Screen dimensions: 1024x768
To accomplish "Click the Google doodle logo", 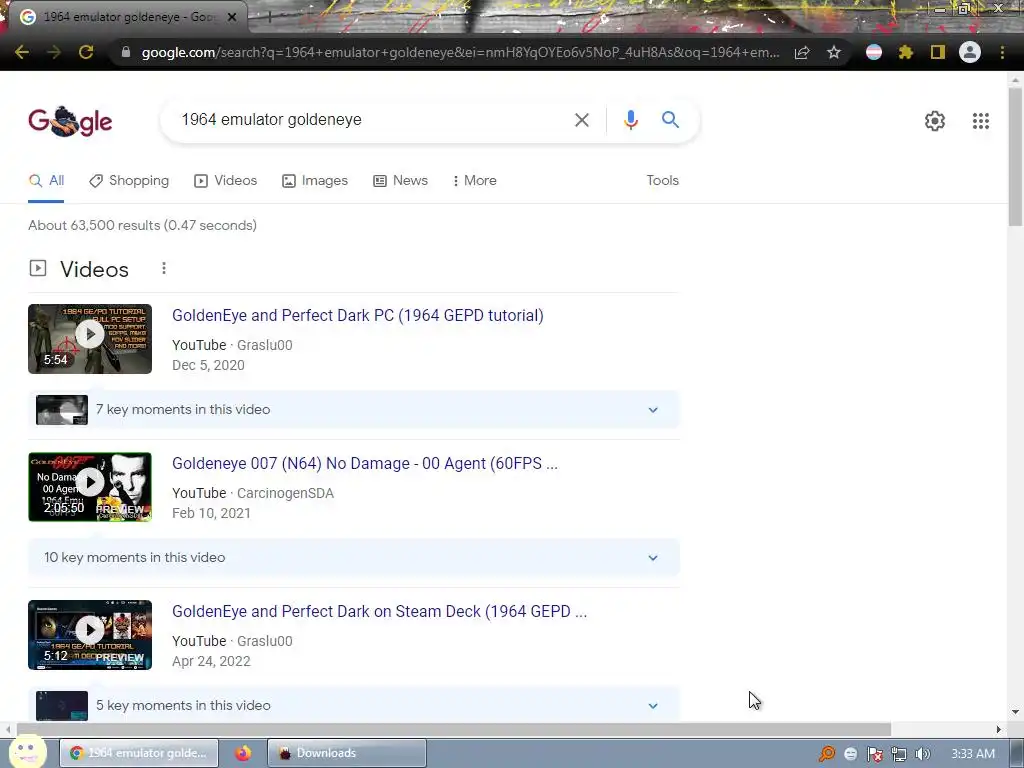I will [x=70, y=121].
